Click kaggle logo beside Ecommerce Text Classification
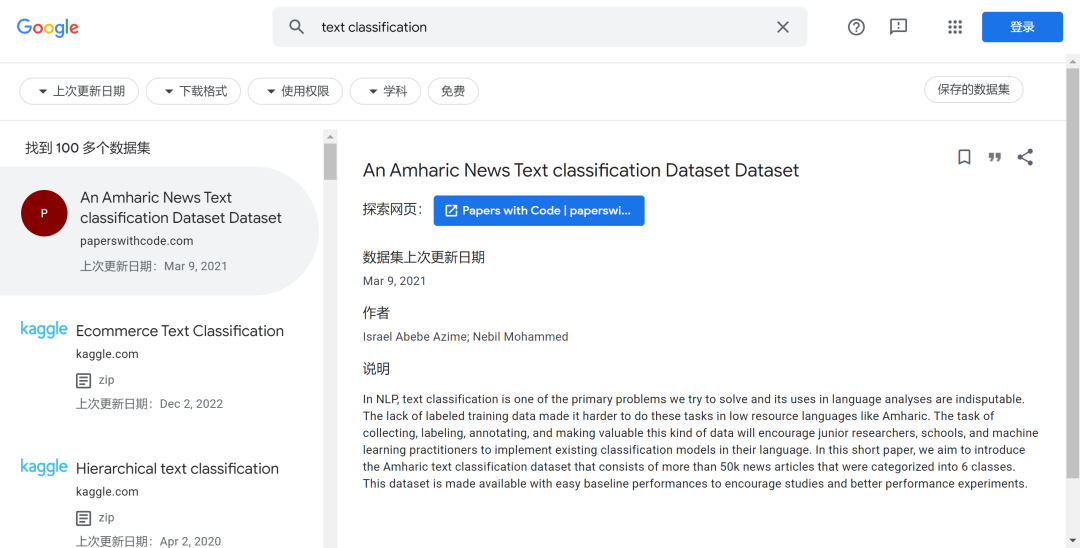This screenshot has width=1080, height=548. (44, 330)
